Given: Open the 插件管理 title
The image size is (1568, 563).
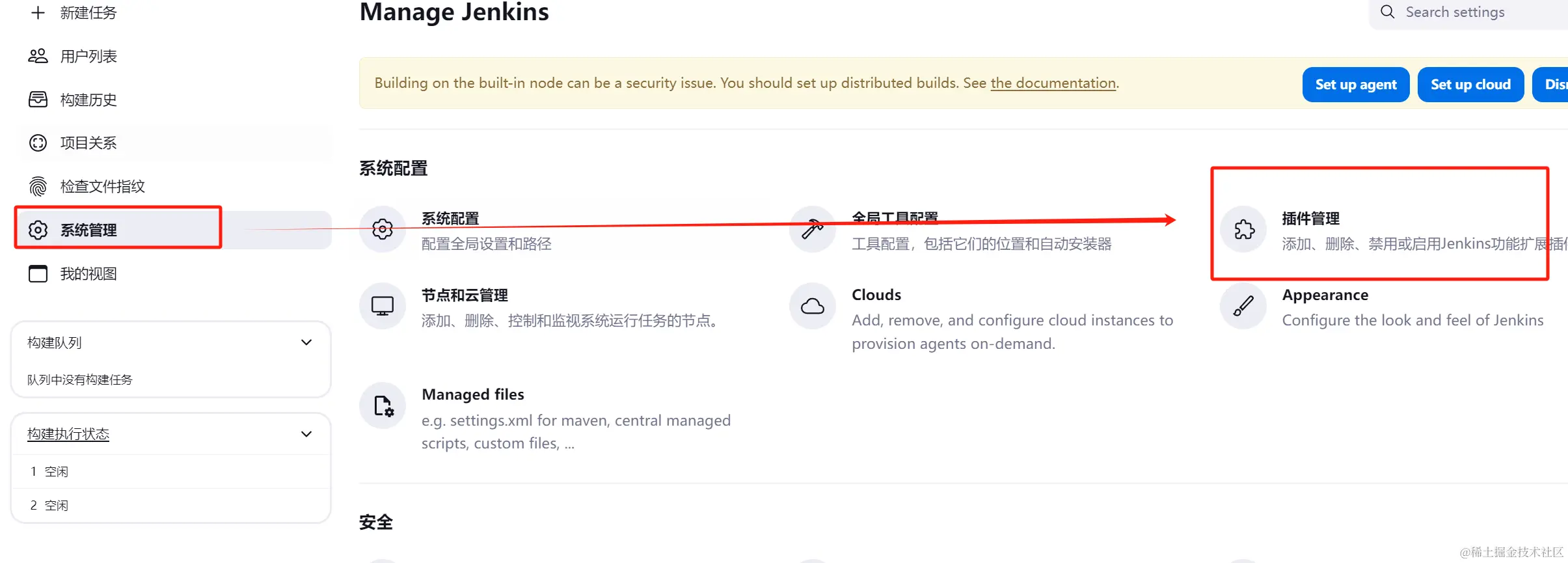Looking at the screenshot, I should point(1311,218).
